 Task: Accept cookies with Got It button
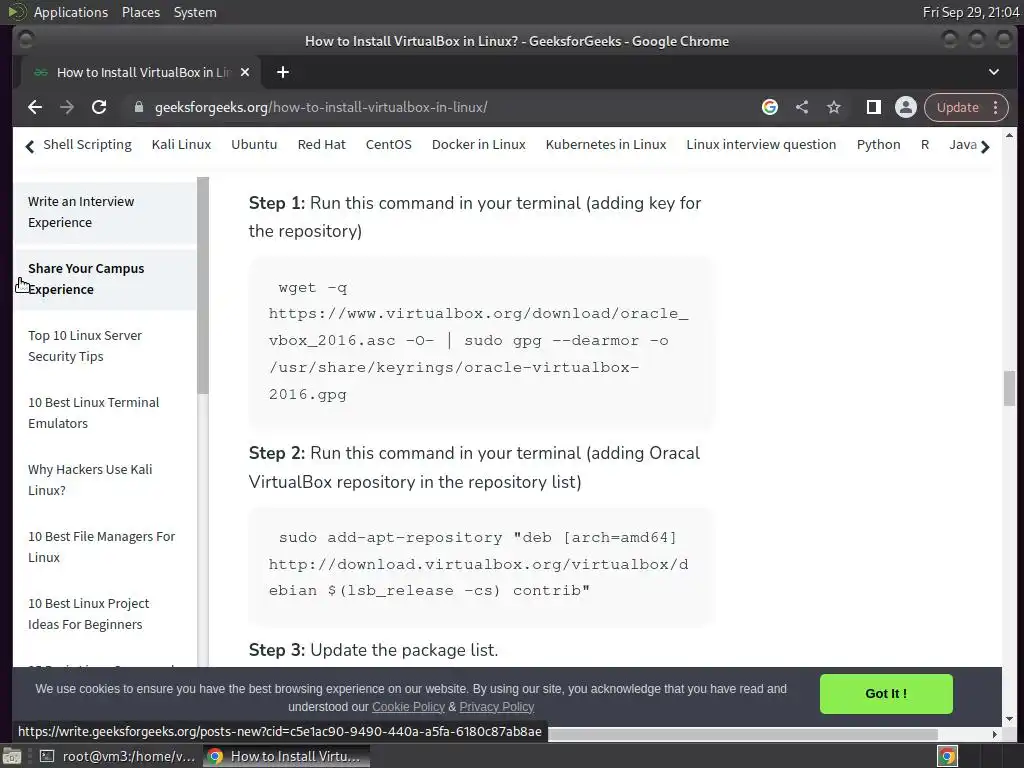(886, 694)
